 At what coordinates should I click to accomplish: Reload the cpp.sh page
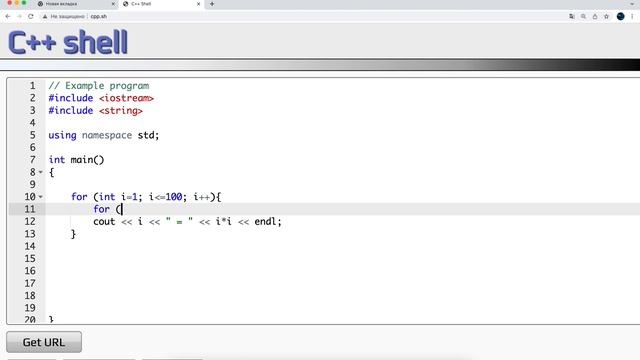[31, 16]
